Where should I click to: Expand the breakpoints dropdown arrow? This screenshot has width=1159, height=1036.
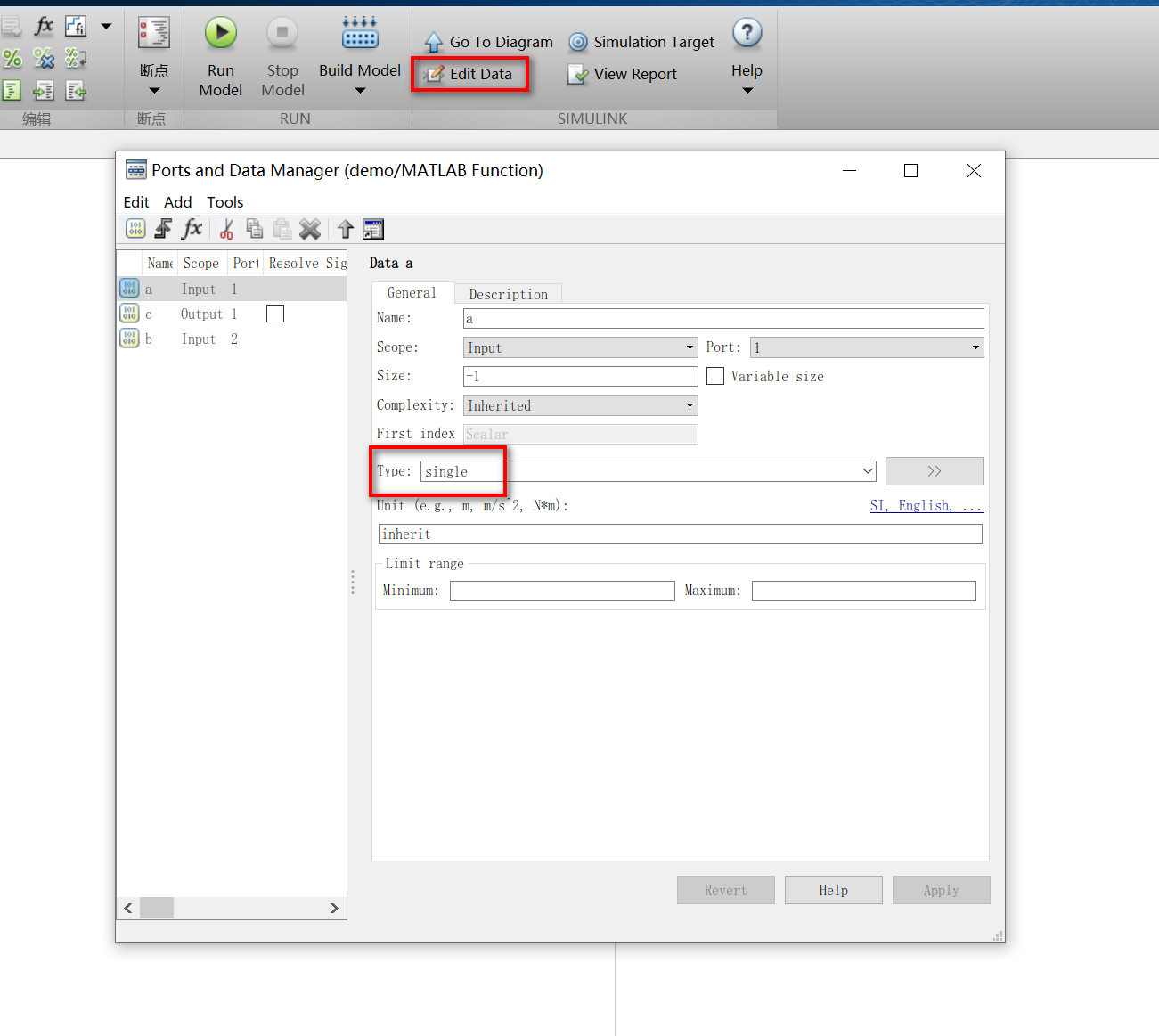pos(154,91)
